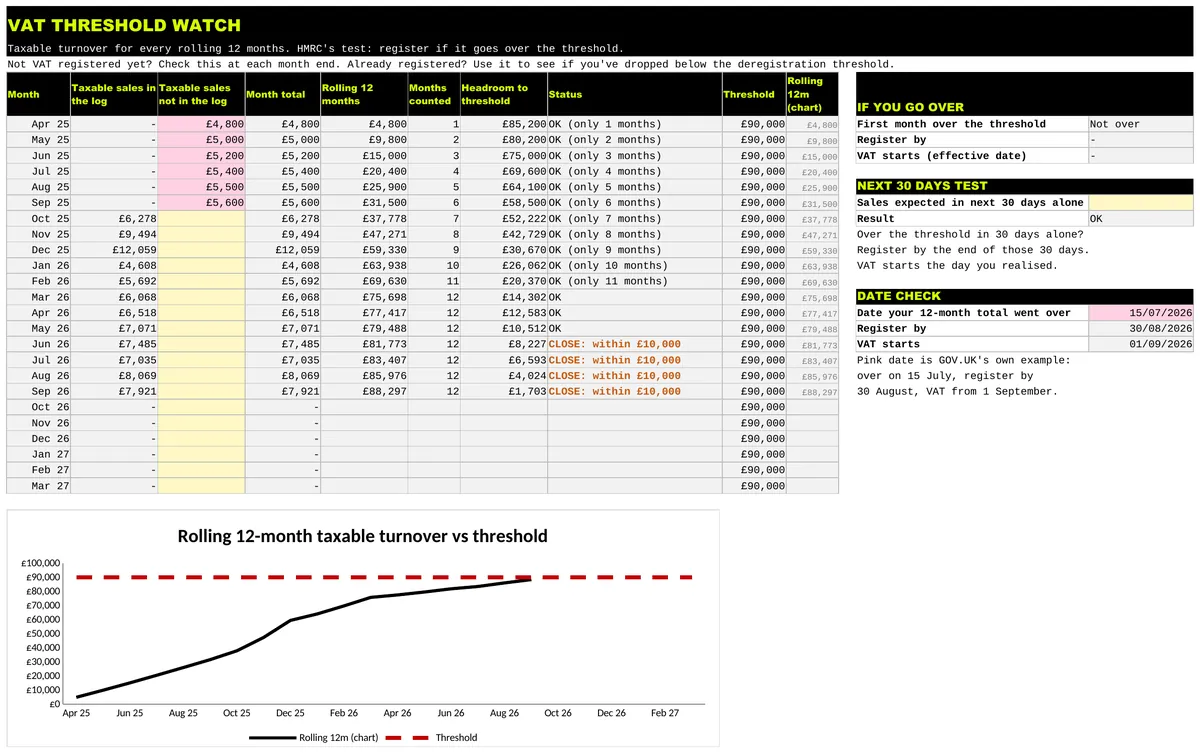Click the Oct 25 log sales £6,278
The height and width of the screenshot is (753, 1200).
114,219
